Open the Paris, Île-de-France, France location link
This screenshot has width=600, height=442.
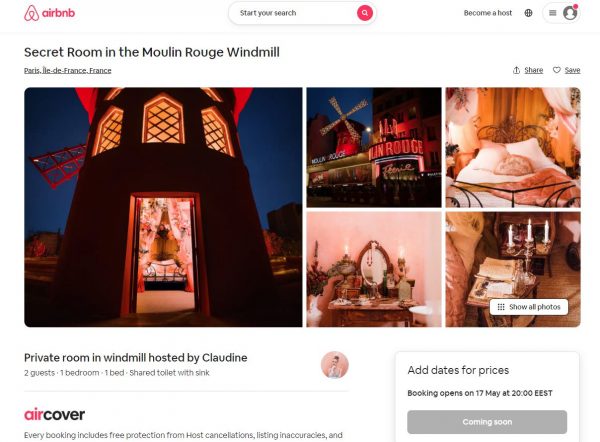[68, 70]
